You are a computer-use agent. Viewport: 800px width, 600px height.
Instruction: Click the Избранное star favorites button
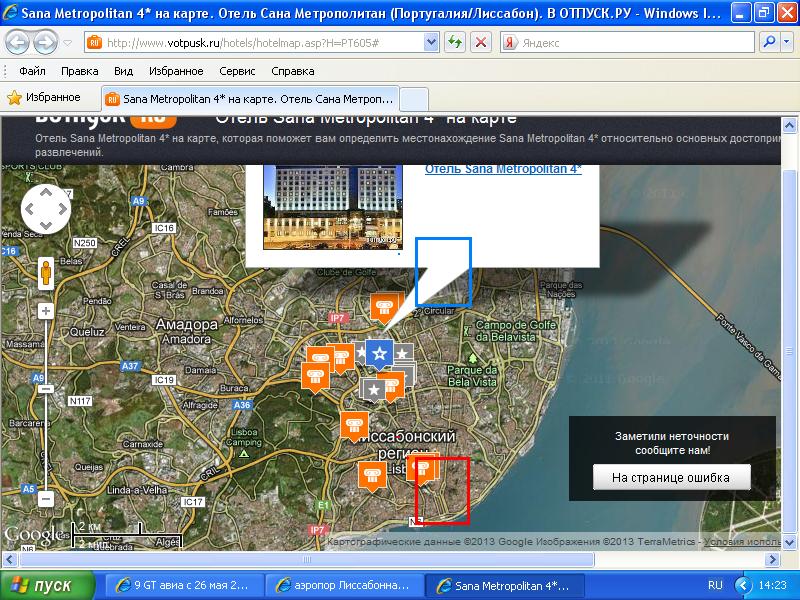click(44, 97)
